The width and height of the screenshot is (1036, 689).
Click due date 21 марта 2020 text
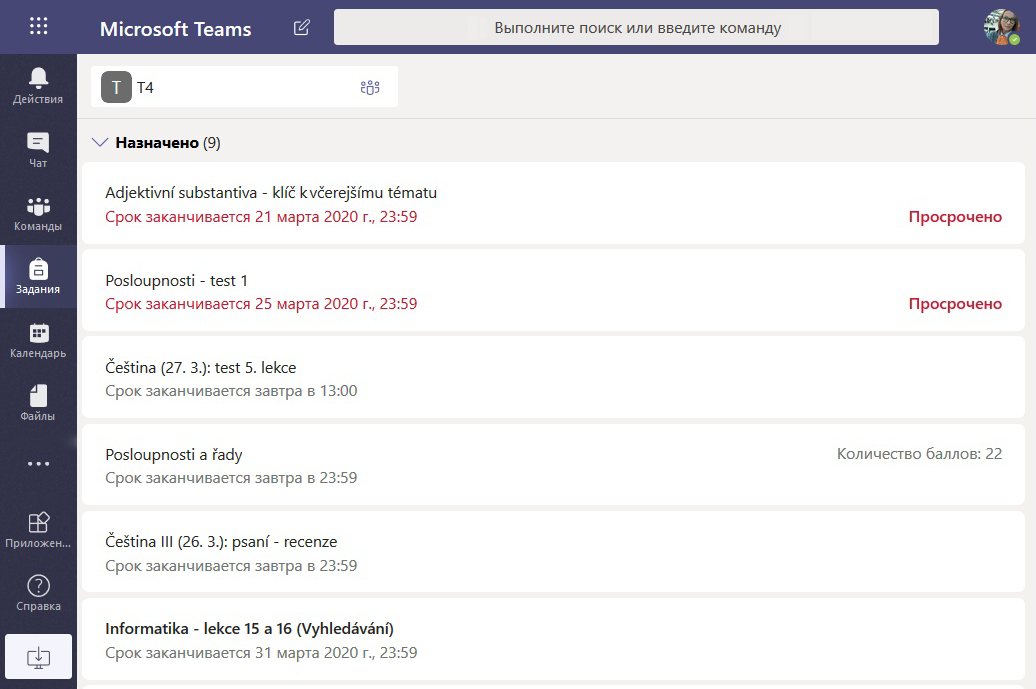(x=261, y=217)
